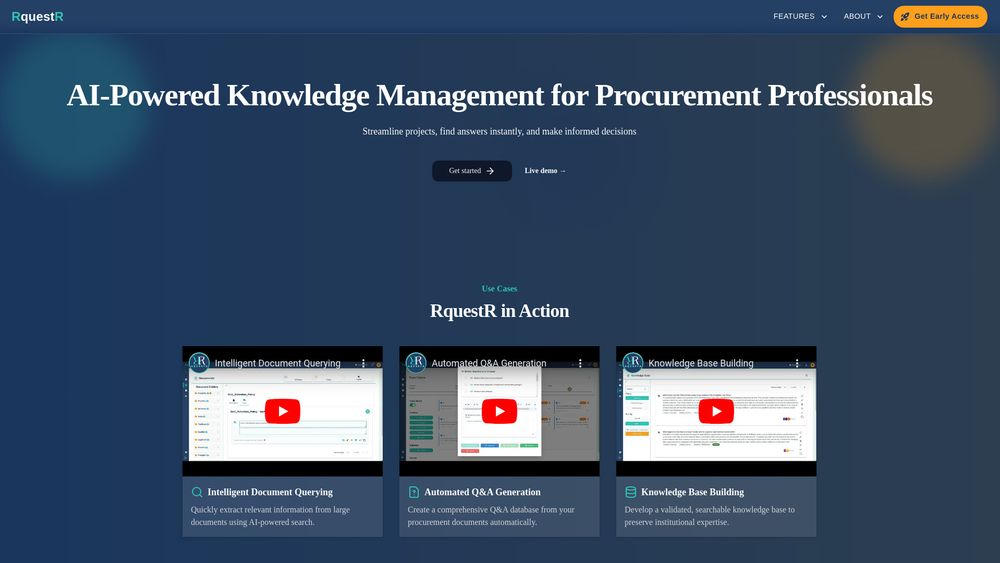Click the Intelligent Document Querying video title
The width and height of the screenshot is (1000, 563).
(277, 363)
